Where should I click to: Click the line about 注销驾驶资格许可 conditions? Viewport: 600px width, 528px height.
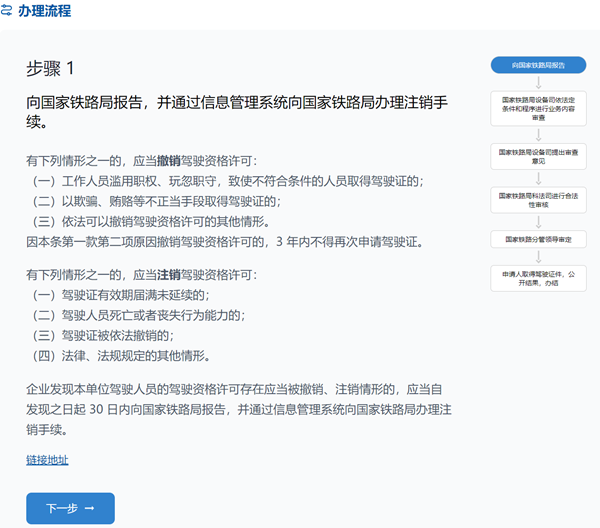click(141, 274)
